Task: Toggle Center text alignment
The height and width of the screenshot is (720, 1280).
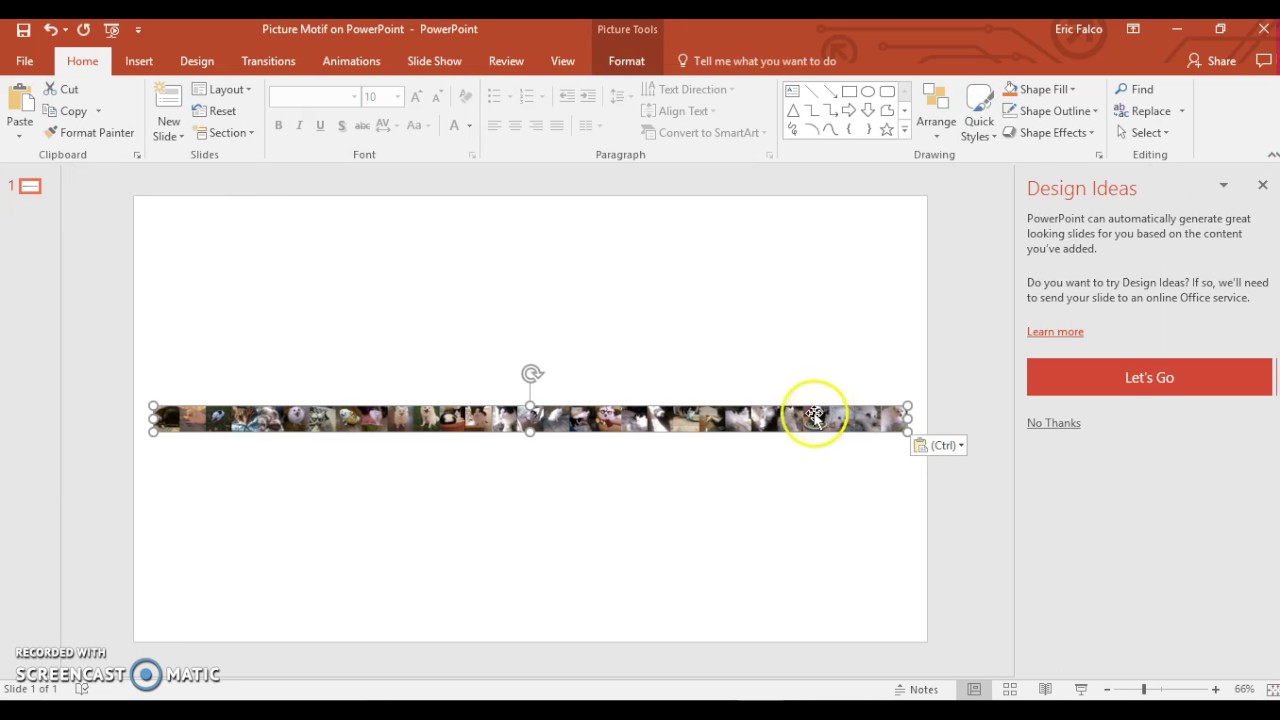Action: tap(515, 126)
